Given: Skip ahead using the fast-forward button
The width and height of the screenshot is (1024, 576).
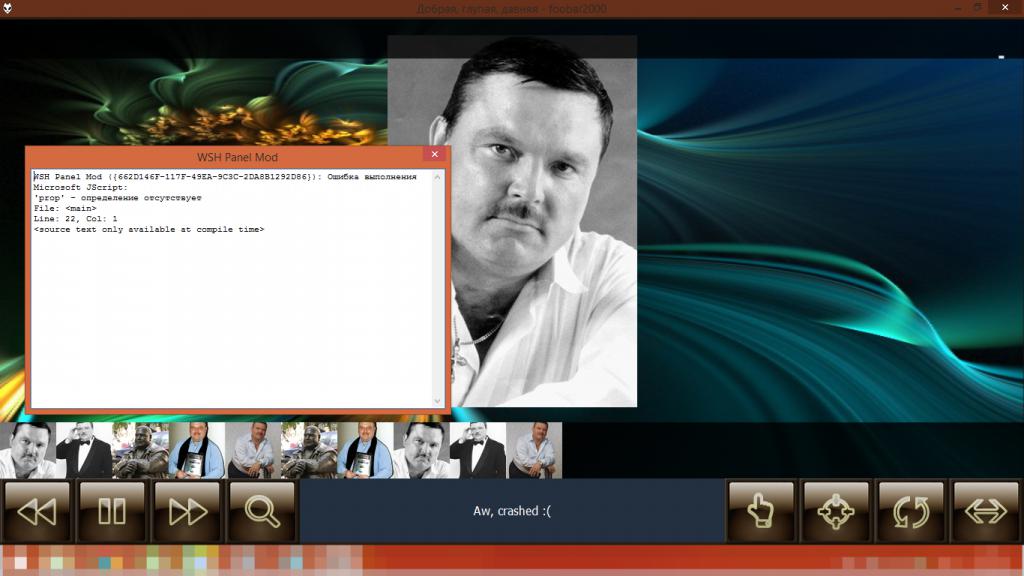Looking at the screenshot, I should (x=187, y=511).
